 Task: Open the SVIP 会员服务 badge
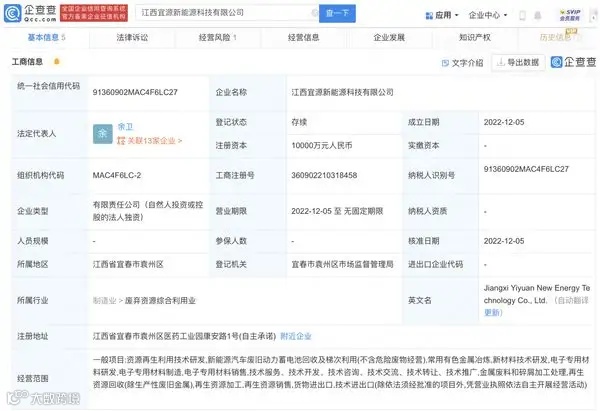pos(570,15)
